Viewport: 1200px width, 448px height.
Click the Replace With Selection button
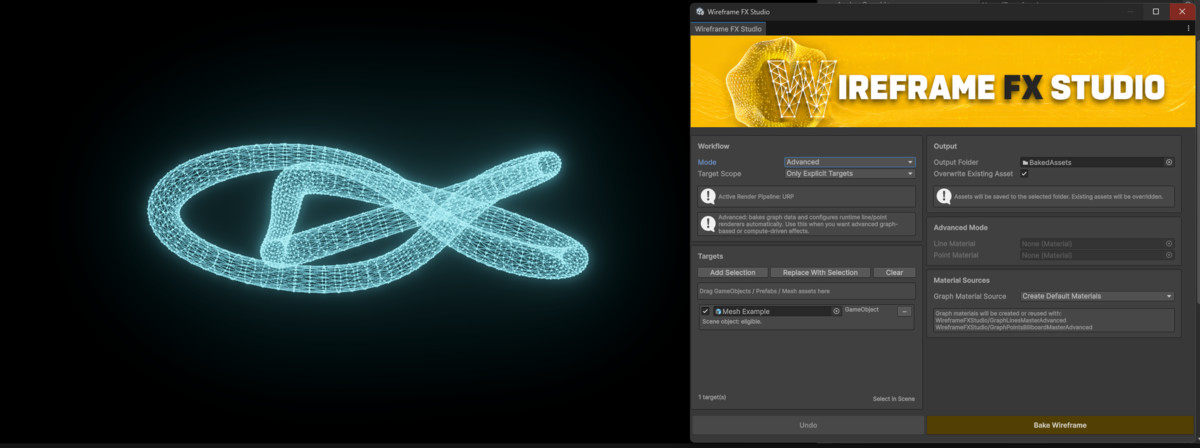pyautogui.click(x=820, y=272)
